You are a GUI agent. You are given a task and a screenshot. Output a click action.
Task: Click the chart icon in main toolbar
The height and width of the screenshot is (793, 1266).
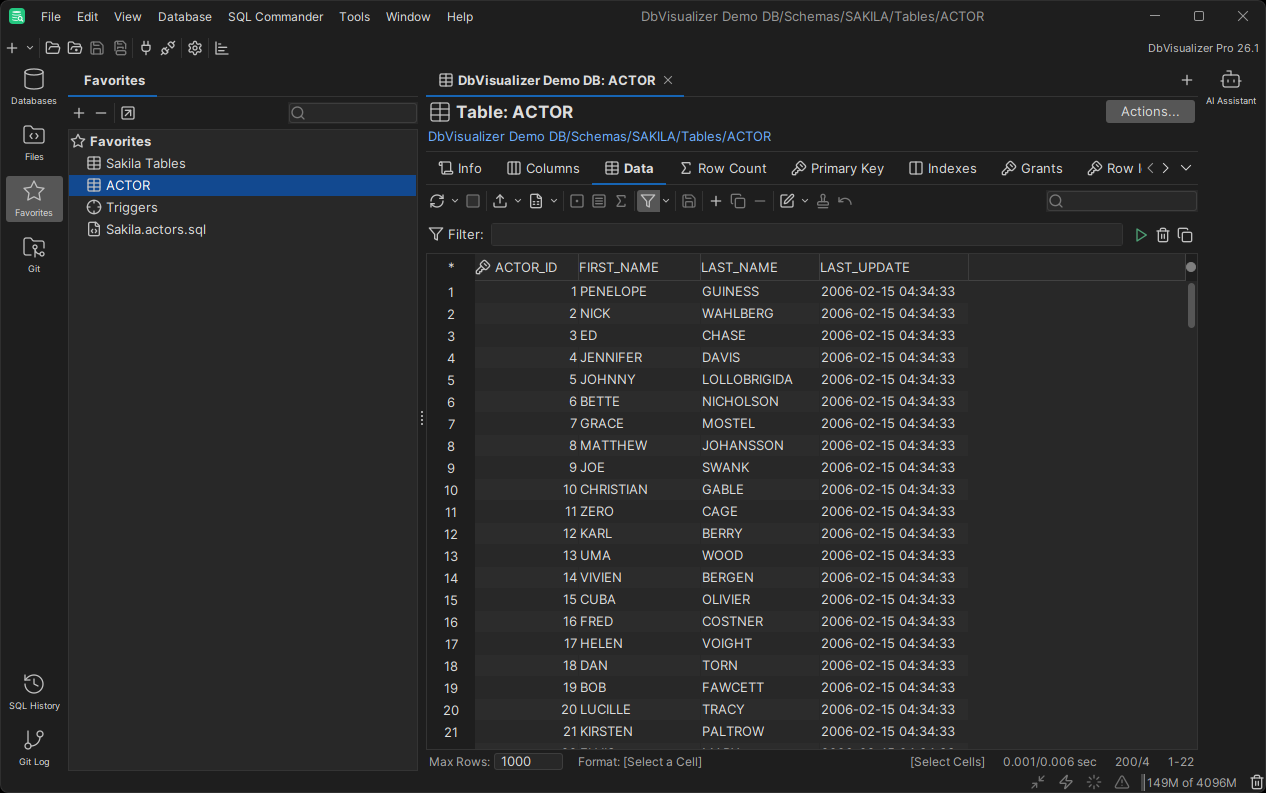[x=222, y=48]
